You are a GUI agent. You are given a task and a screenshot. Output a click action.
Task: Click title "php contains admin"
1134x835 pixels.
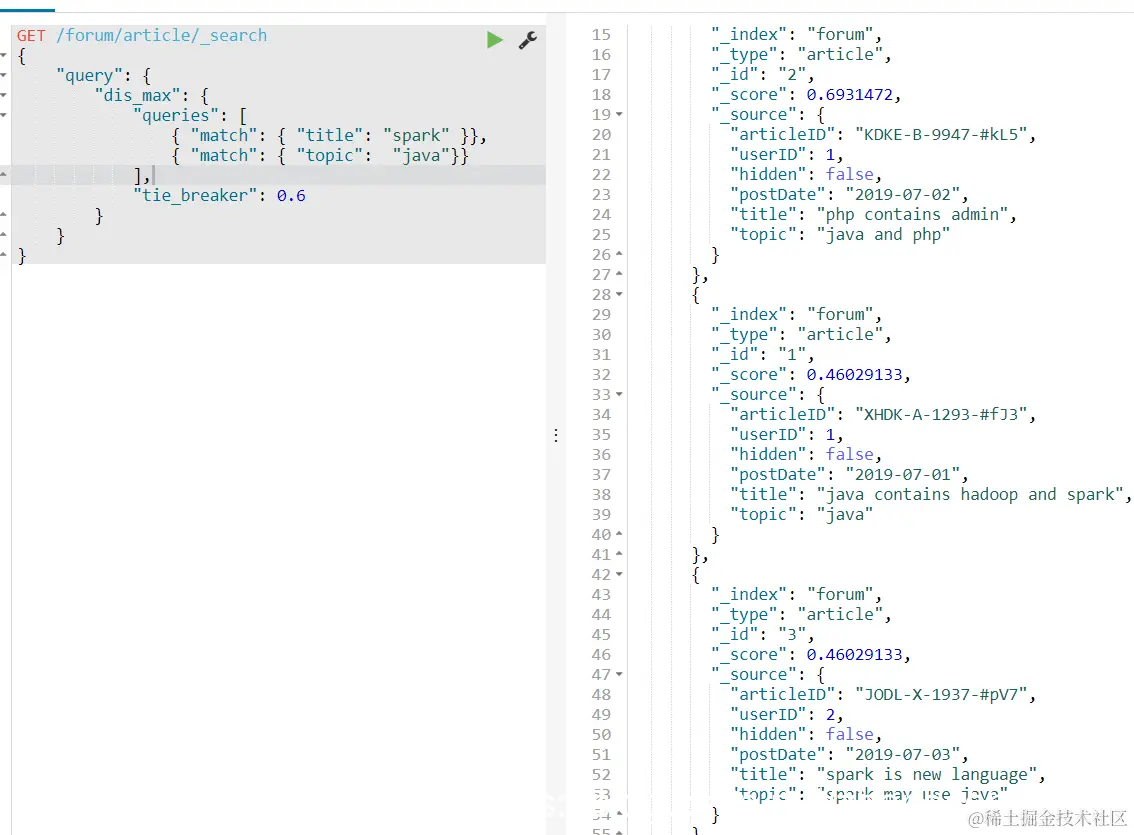[913, 215]
